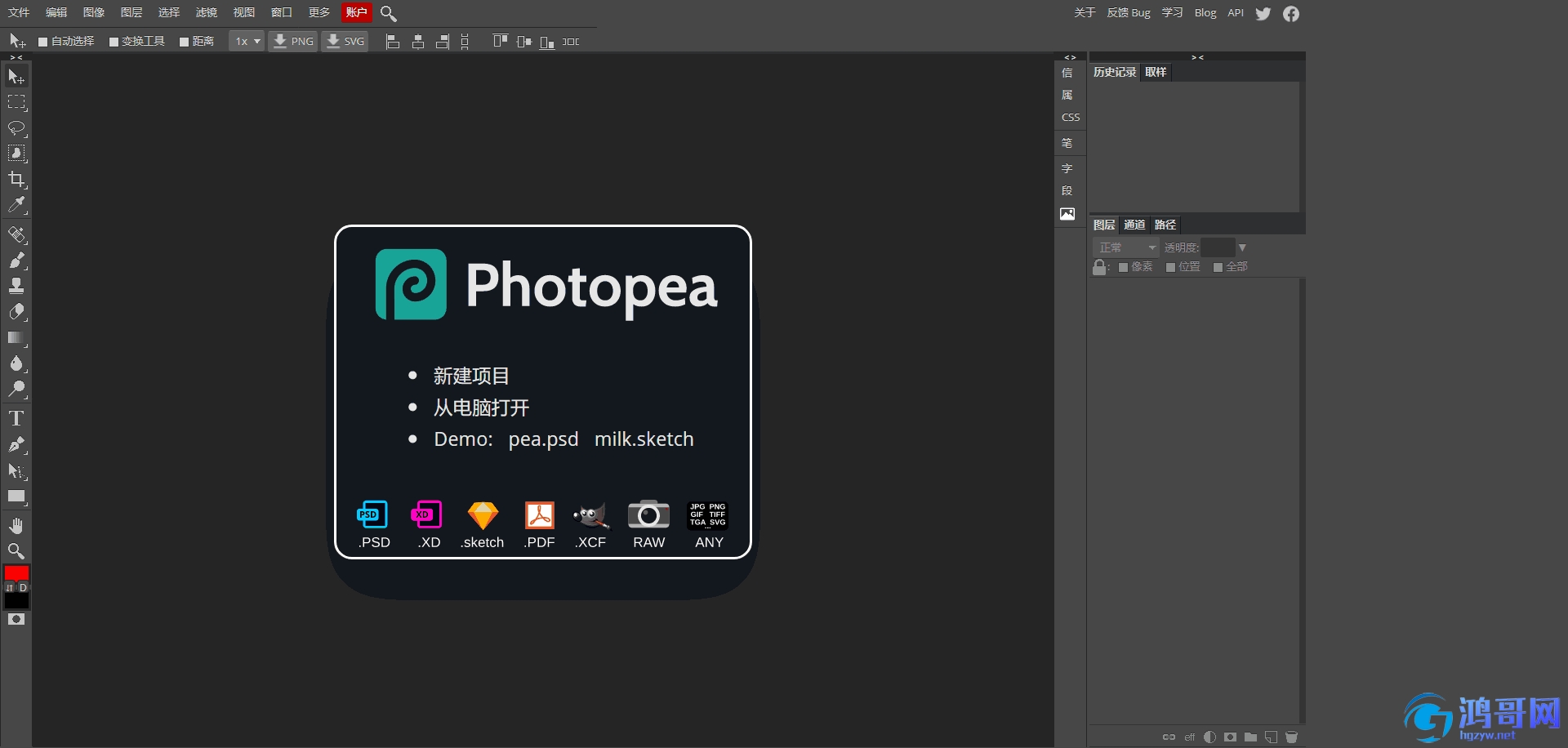Check the 位置 lock checkbox
The width and height of the screenshot is (1568, 748).
[x=1170, y=267]
